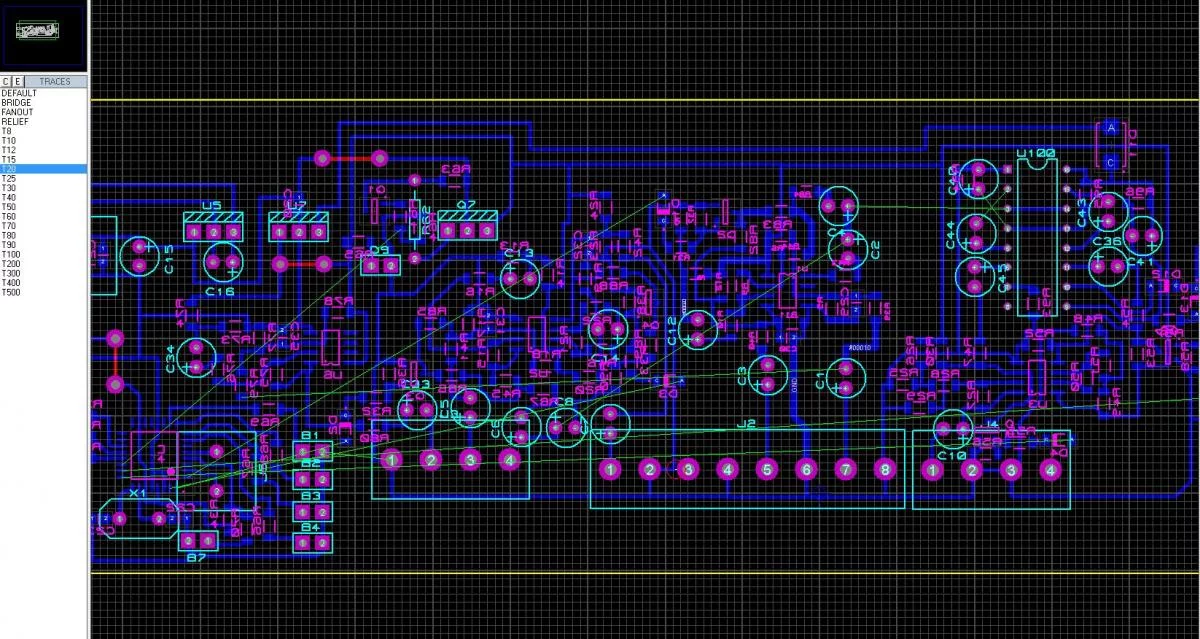Select trace width T8
Image resolution: width=1200 pixels, height=639 pixels.
pyautogui.click(x=44, y=131)
